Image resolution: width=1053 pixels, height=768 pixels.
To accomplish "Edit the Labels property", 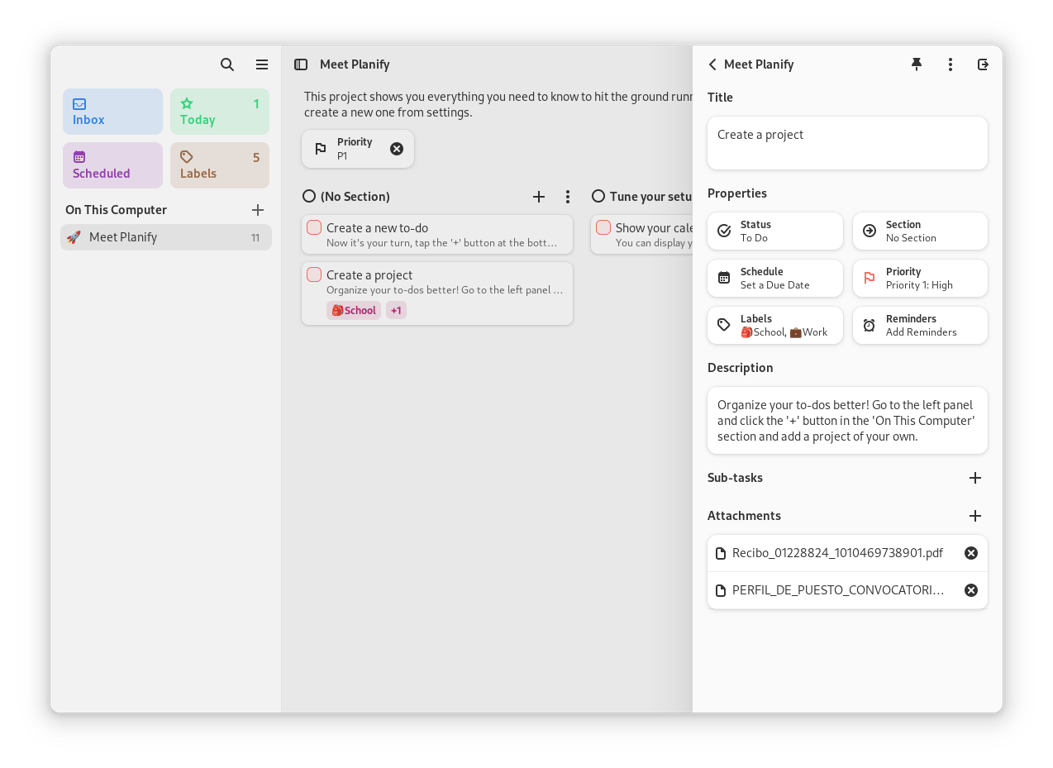I will [x=775, y=326].
